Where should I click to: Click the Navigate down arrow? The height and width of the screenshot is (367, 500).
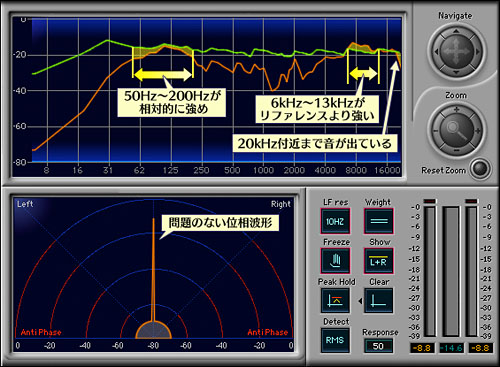[456, 72]
